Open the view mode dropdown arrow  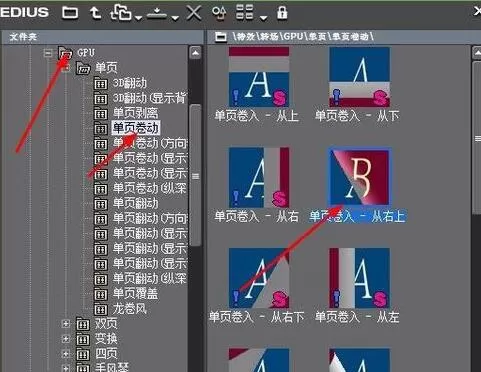point(263,17)
